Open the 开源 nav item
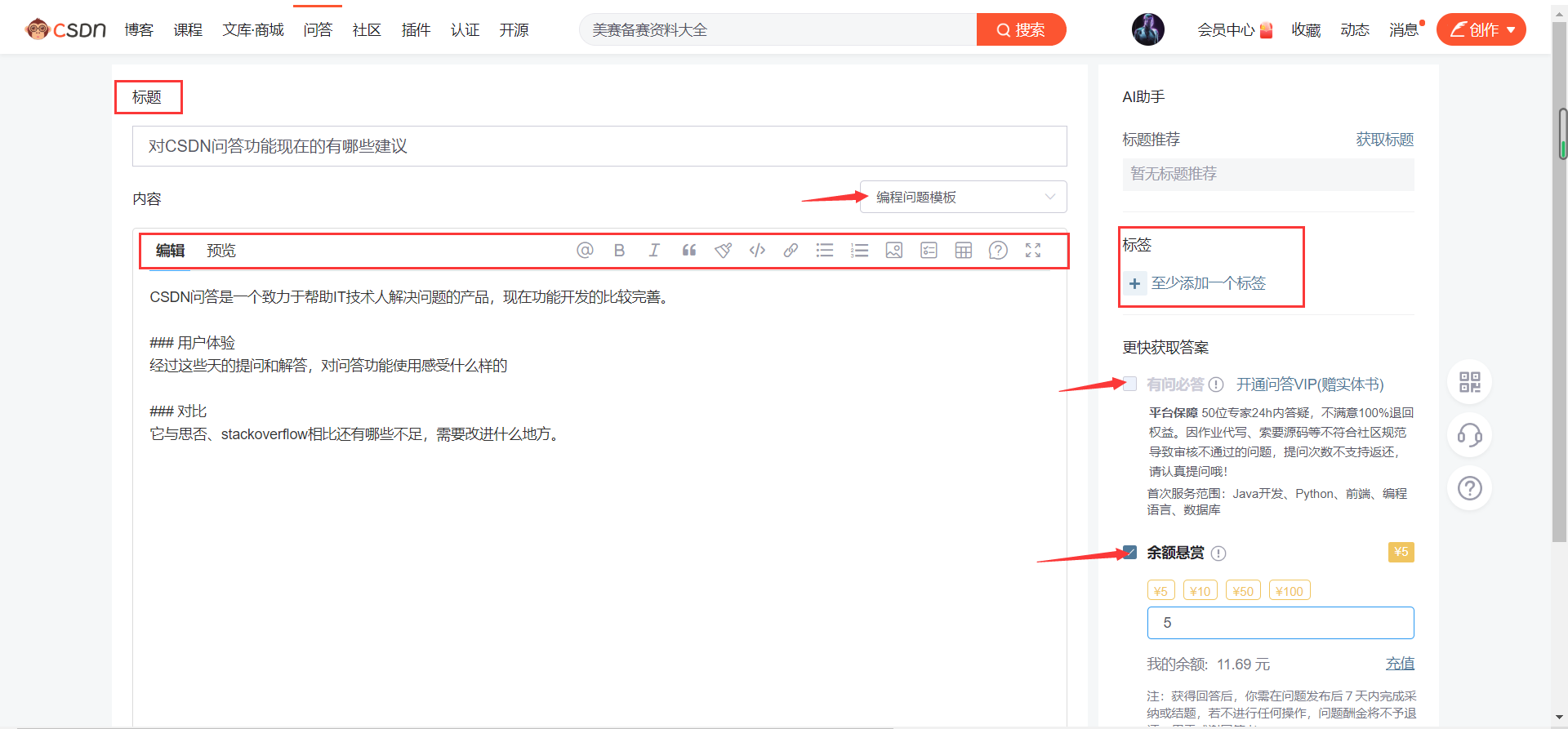1568x729 pixels. (x=514, y=30)
